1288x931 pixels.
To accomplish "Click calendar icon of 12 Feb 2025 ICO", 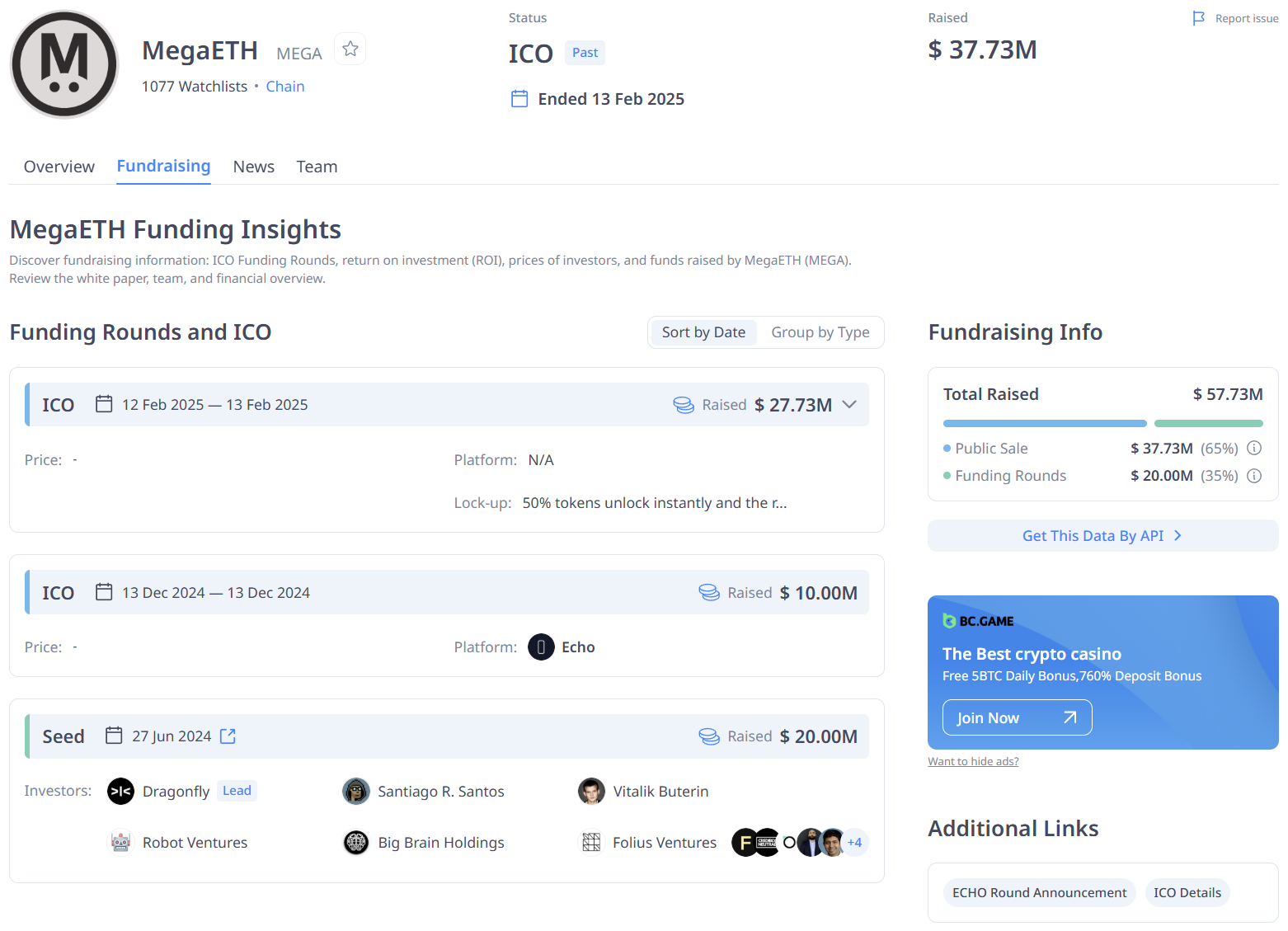I will pyautogui.click(x=104, y=404).
